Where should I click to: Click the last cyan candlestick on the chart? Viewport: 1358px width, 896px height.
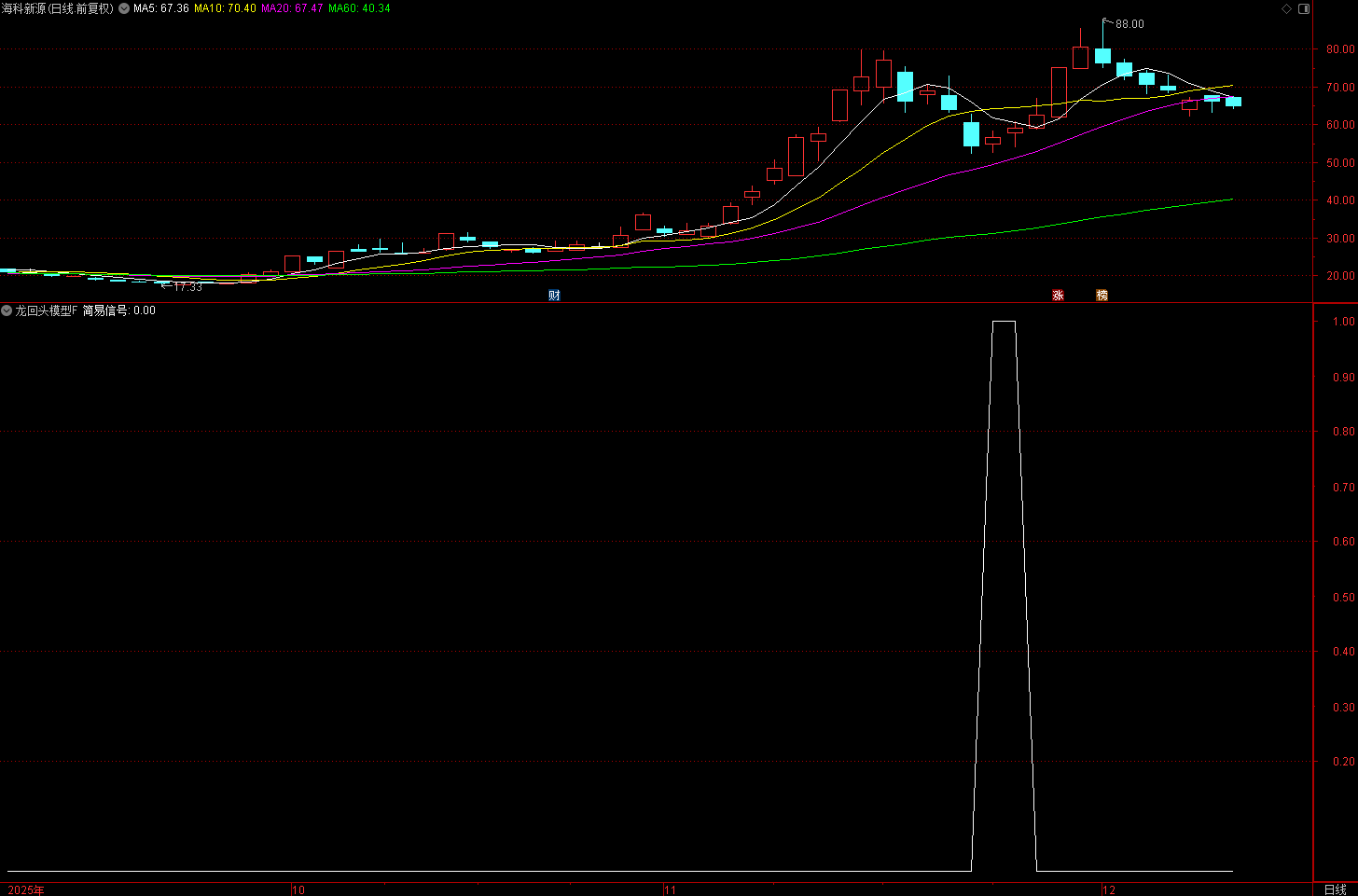pos(1233,102)
